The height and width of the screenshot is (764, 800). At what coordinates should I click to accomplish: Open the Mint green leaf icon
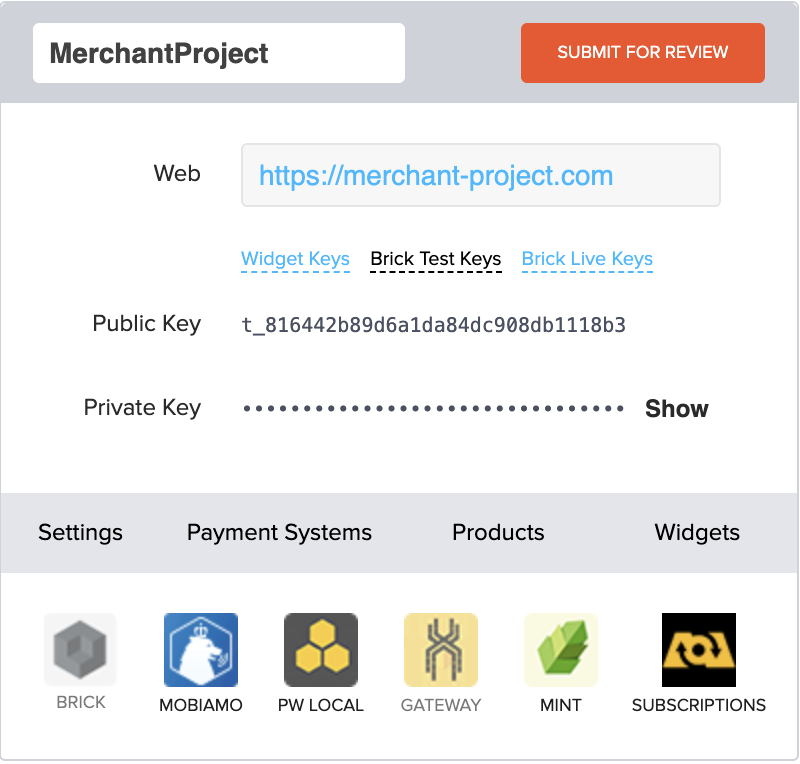(561, 649)
